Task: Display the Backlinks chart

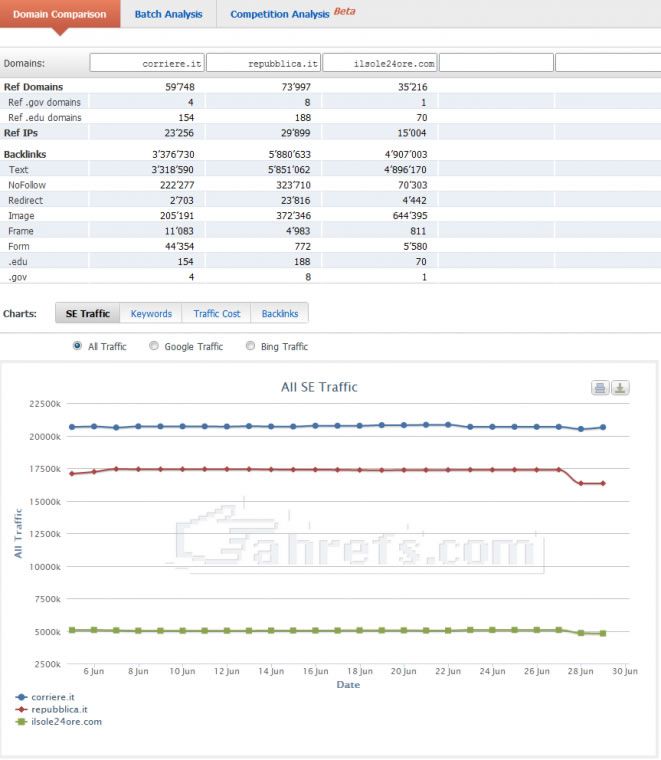Action: 280,313
